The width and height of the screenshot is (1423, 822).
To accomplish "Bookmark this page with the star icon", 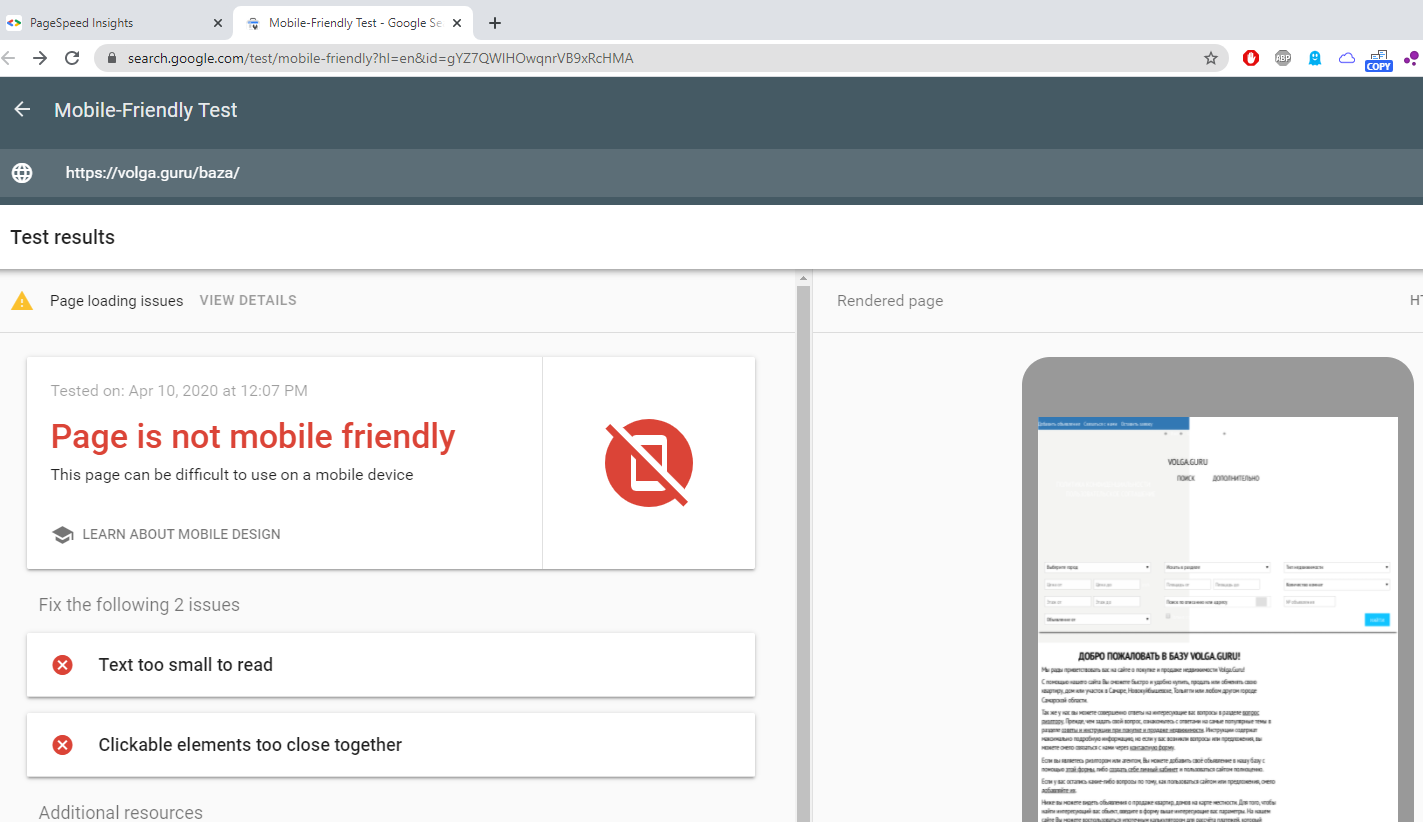I will point(1211,58).
